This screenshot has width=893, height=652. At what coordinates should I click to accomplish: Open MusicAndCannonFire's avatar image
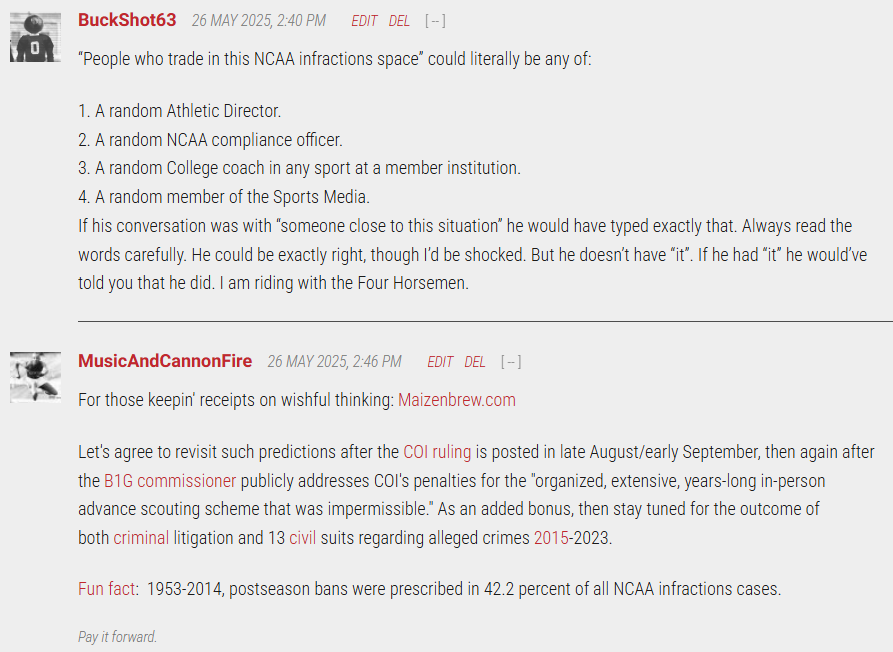pos(35,377)
